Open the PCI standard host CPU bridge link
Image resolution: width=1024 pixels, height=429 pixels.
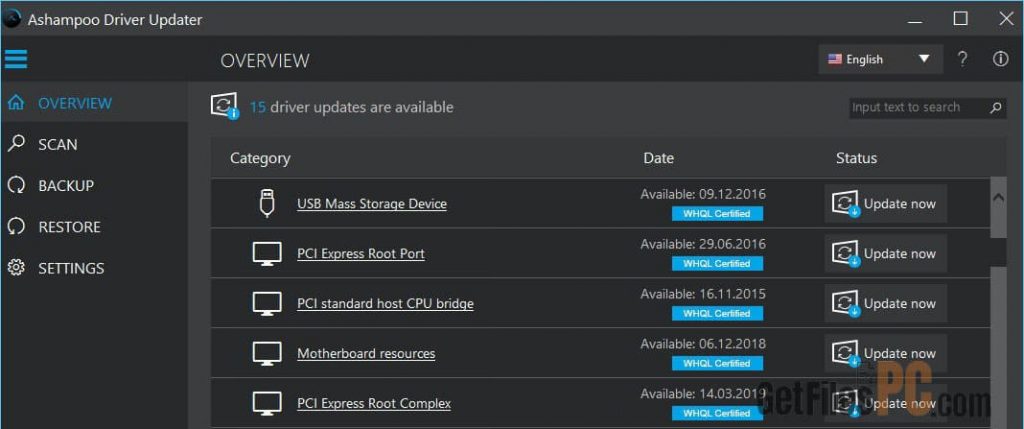coord(385,304)
